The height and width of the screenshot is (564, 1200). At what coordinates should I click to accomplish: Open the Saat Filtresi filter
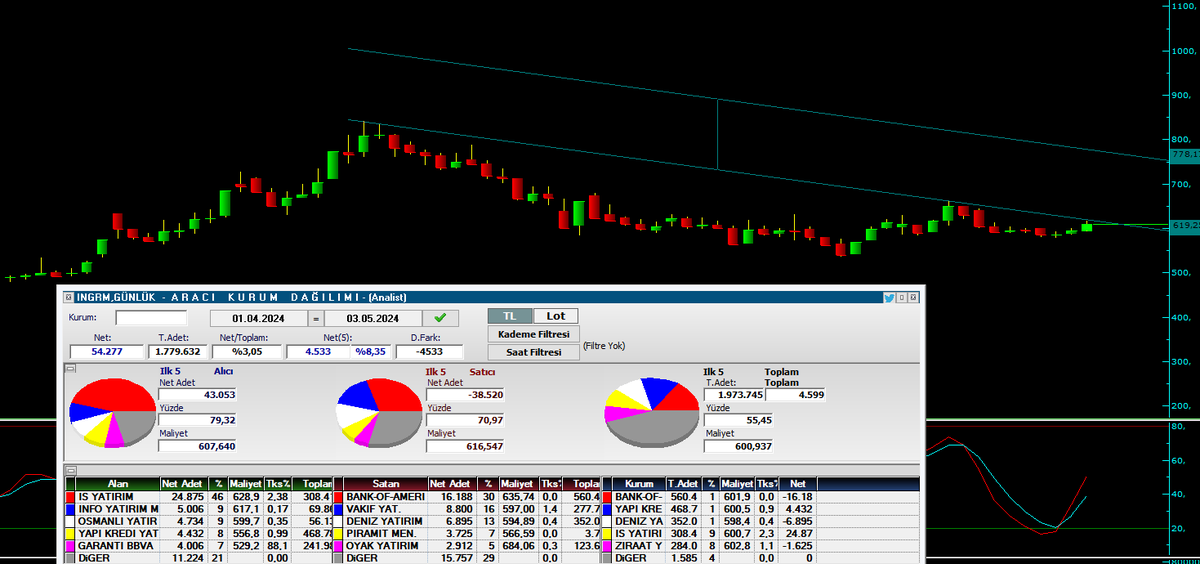point(533,352)
